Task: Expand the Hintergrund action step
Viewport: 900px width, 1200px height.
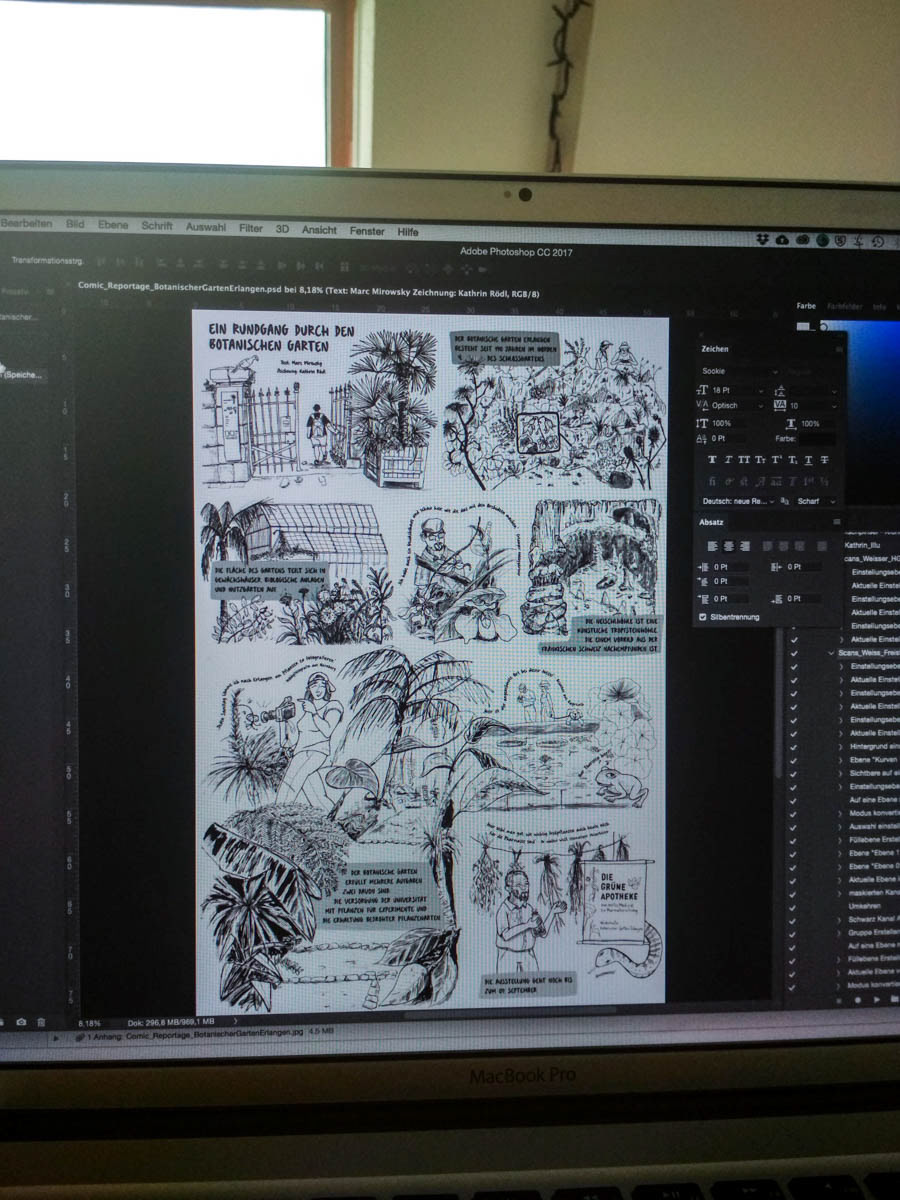Action: tap(841, 746)
